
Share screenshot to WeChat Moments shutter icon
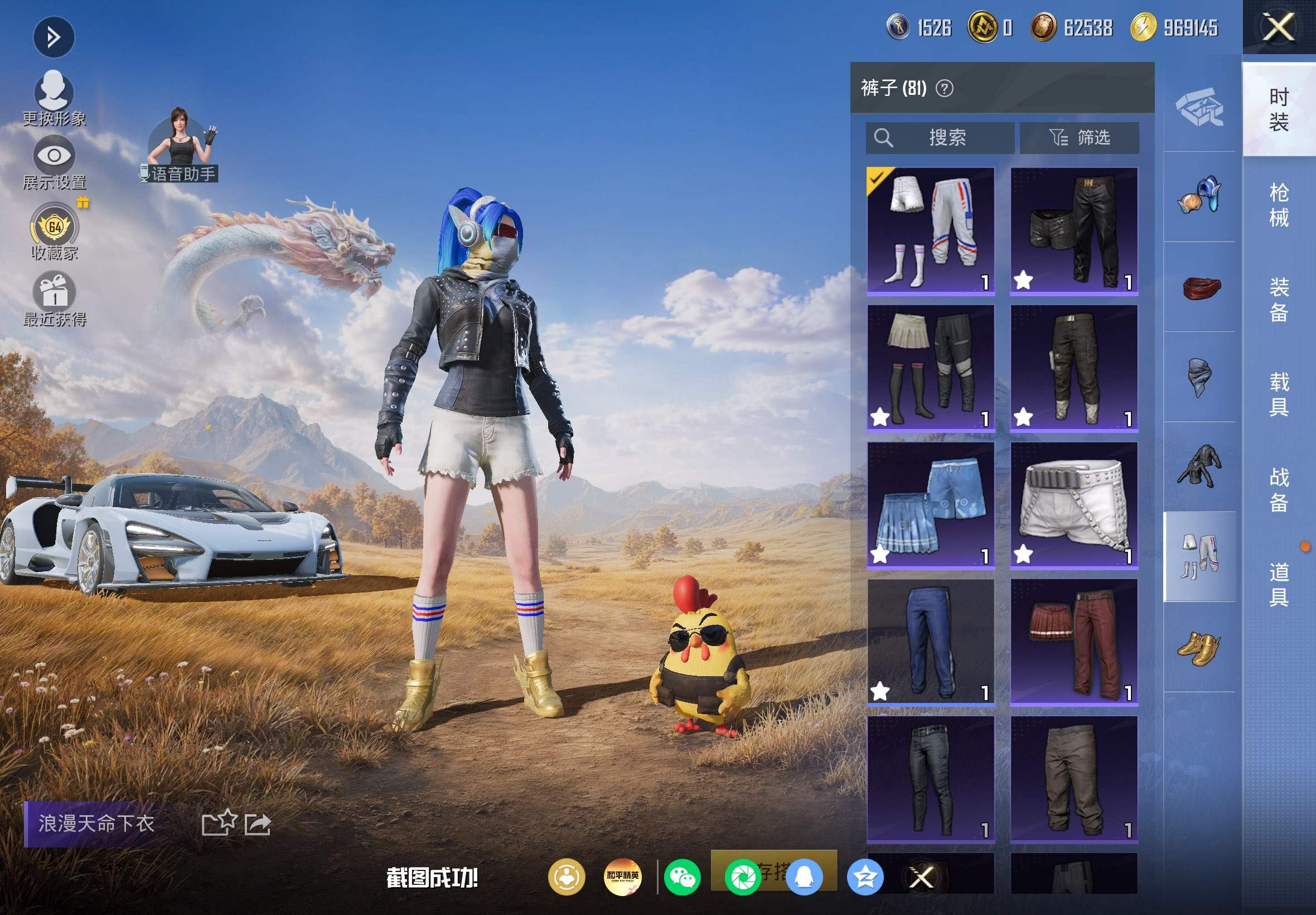coord(743,877)
